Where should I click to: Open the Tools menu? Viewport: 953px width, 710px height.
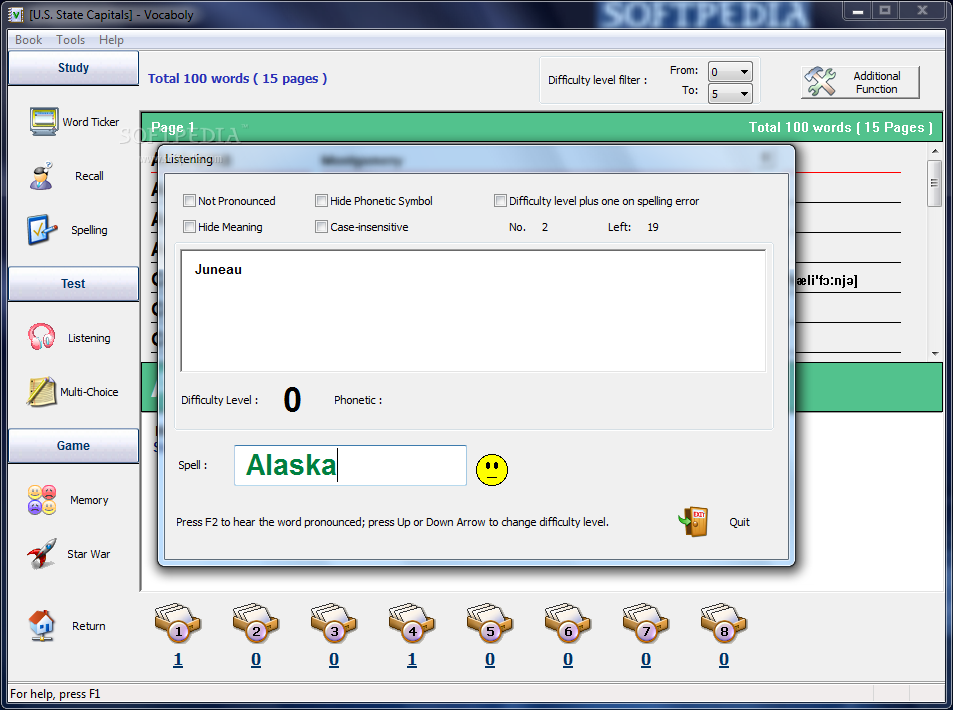click(x=71, y=40)
